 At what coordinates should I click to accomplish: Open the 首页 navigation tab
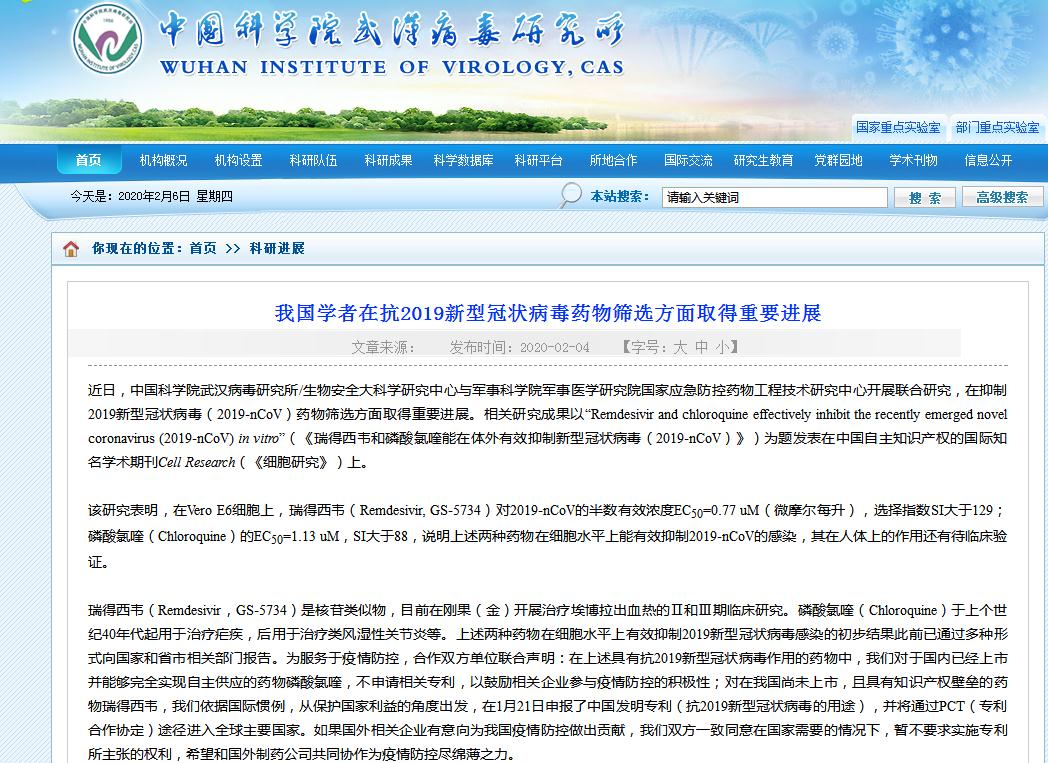88,161
